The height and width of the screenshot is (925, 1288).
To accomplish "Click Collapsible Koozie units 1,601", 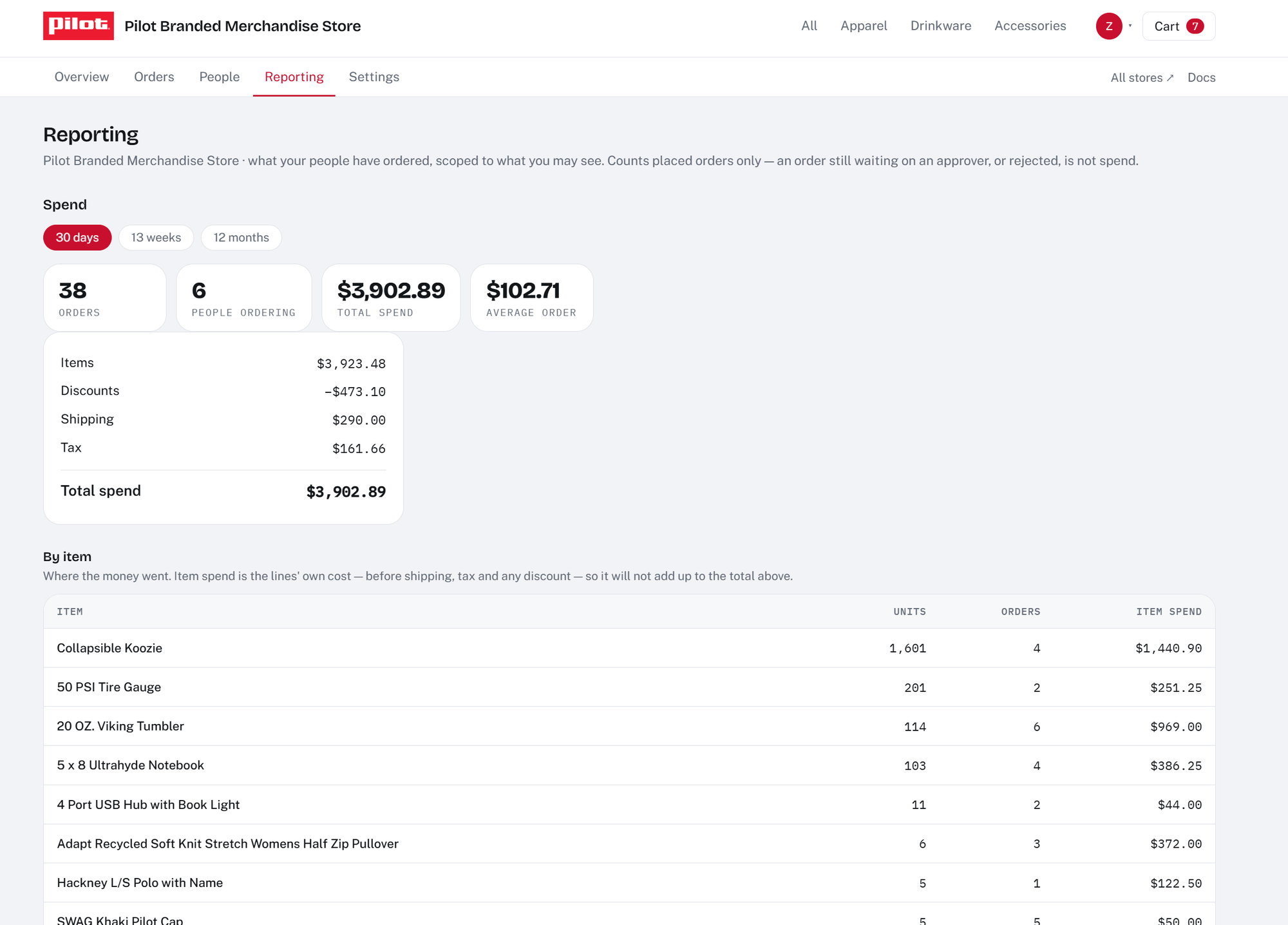I will [907, 648].
